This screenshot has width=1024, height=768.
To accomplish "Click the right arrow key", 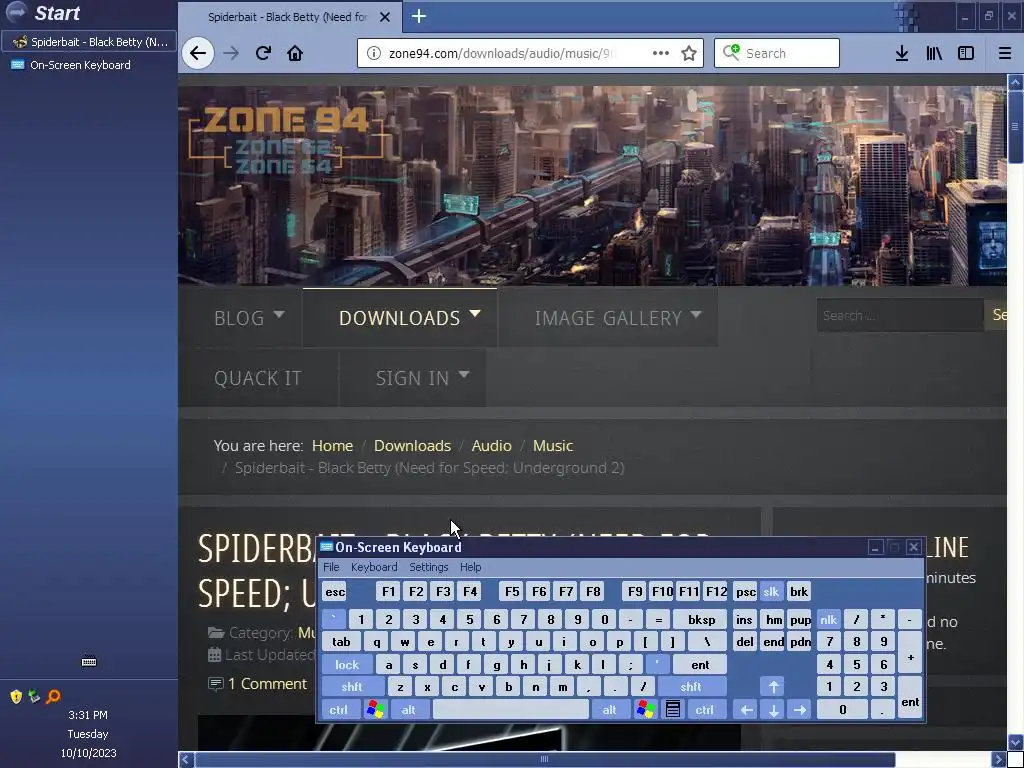I will coord(800,710).
